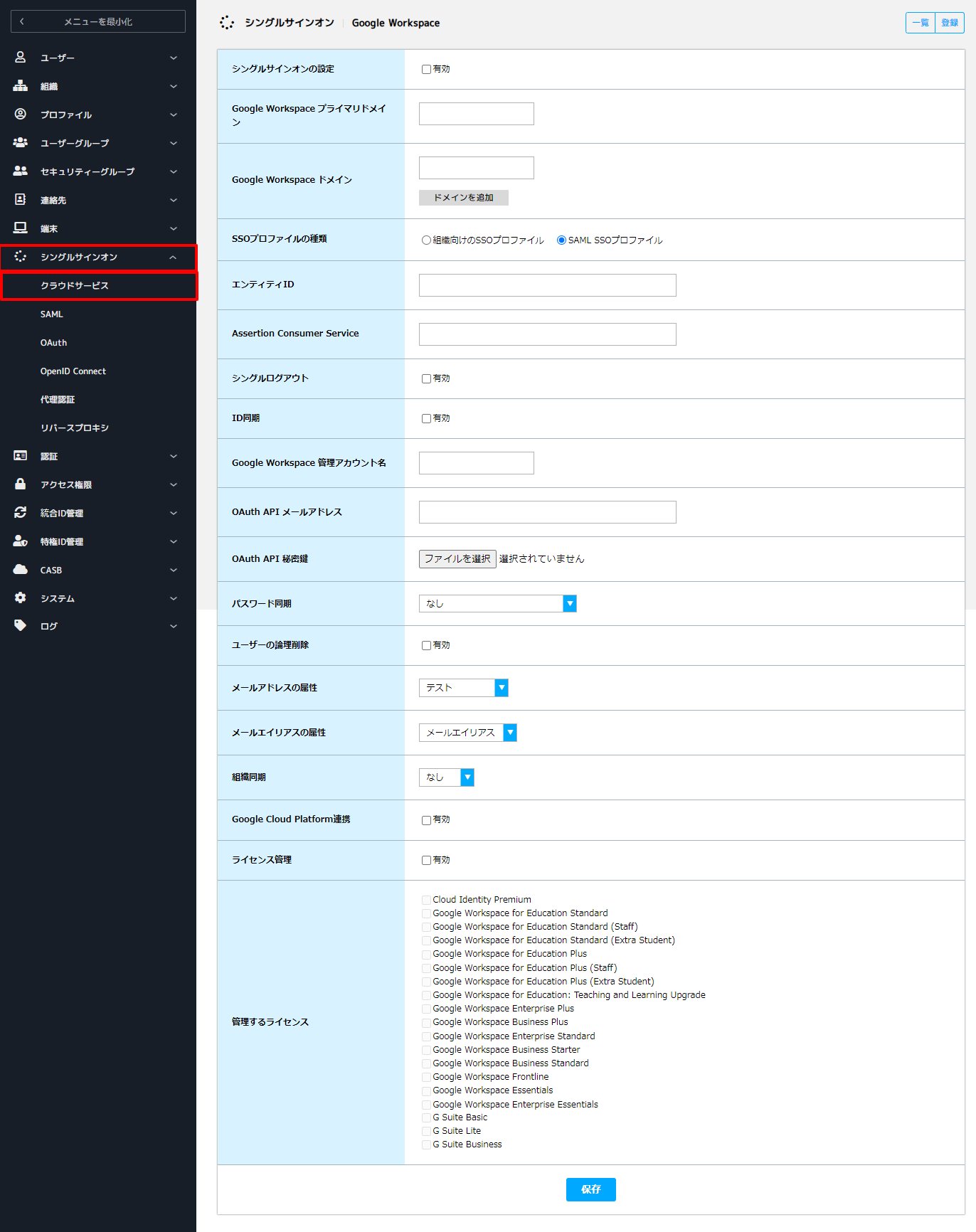This screenshot has width=976, height=1232.
Task: Expand the 認証 menu chevron
Action: (174, 456)
